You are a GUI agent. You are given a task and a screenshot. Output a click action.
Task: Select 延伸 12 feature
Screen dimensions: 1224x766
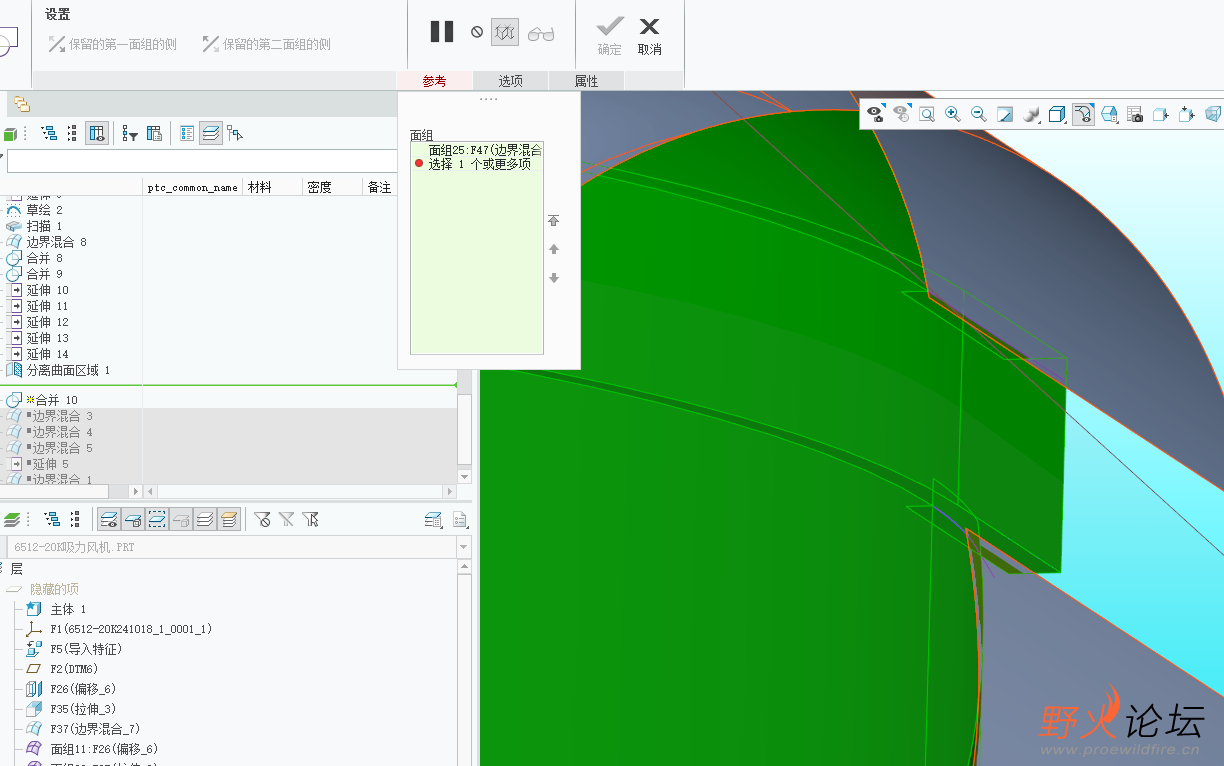pos(47,322)
